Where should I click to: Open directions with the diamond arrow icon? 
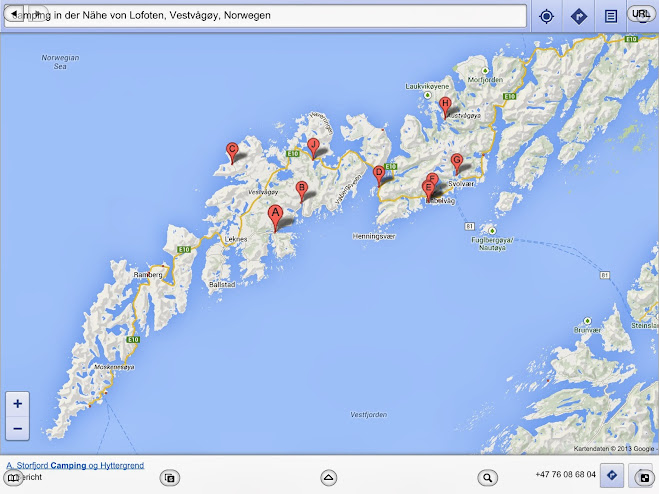click(579, 16)
